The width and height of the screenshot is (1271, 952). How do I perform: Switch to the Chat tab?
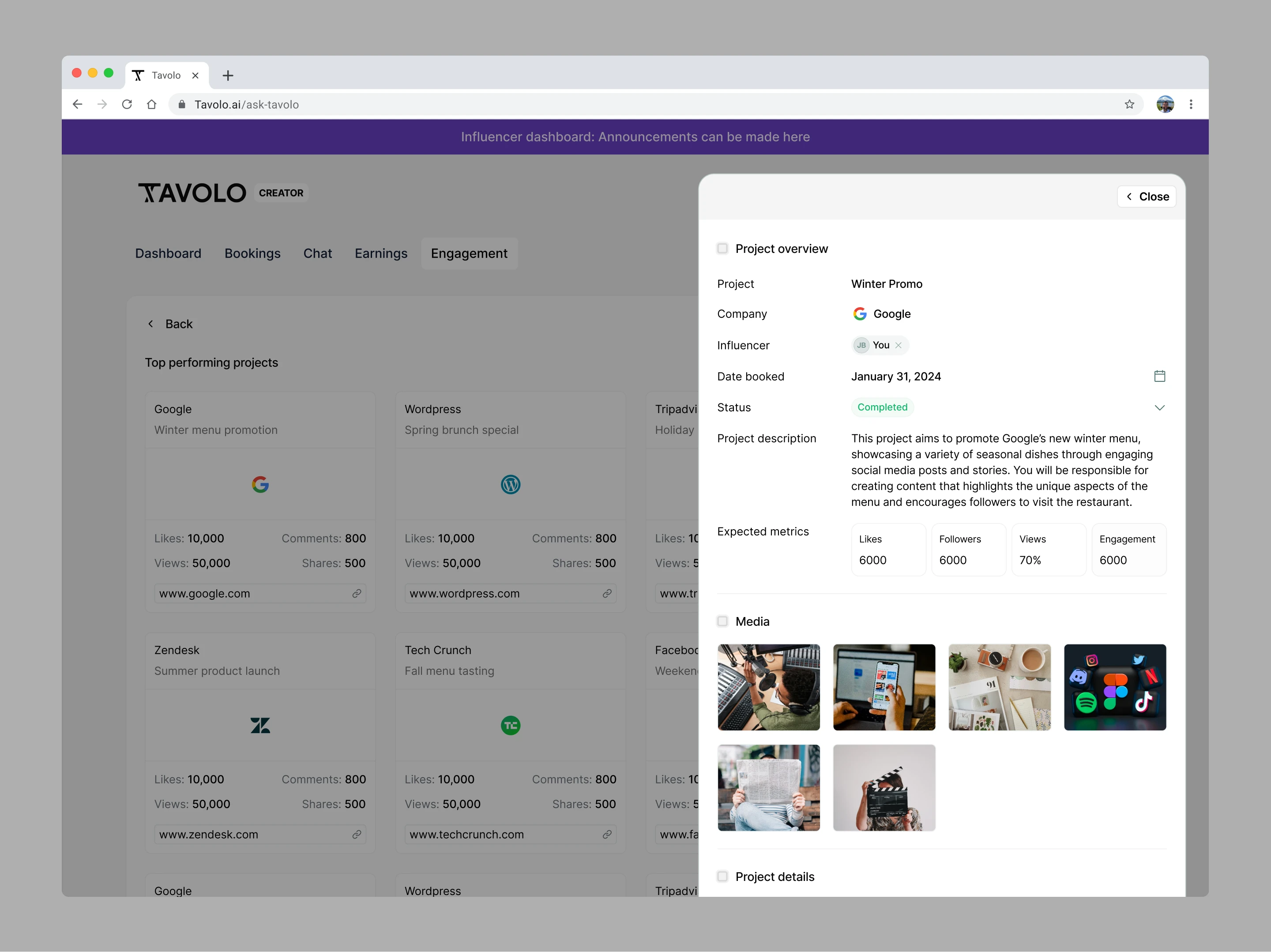click(x=317, y=253)
